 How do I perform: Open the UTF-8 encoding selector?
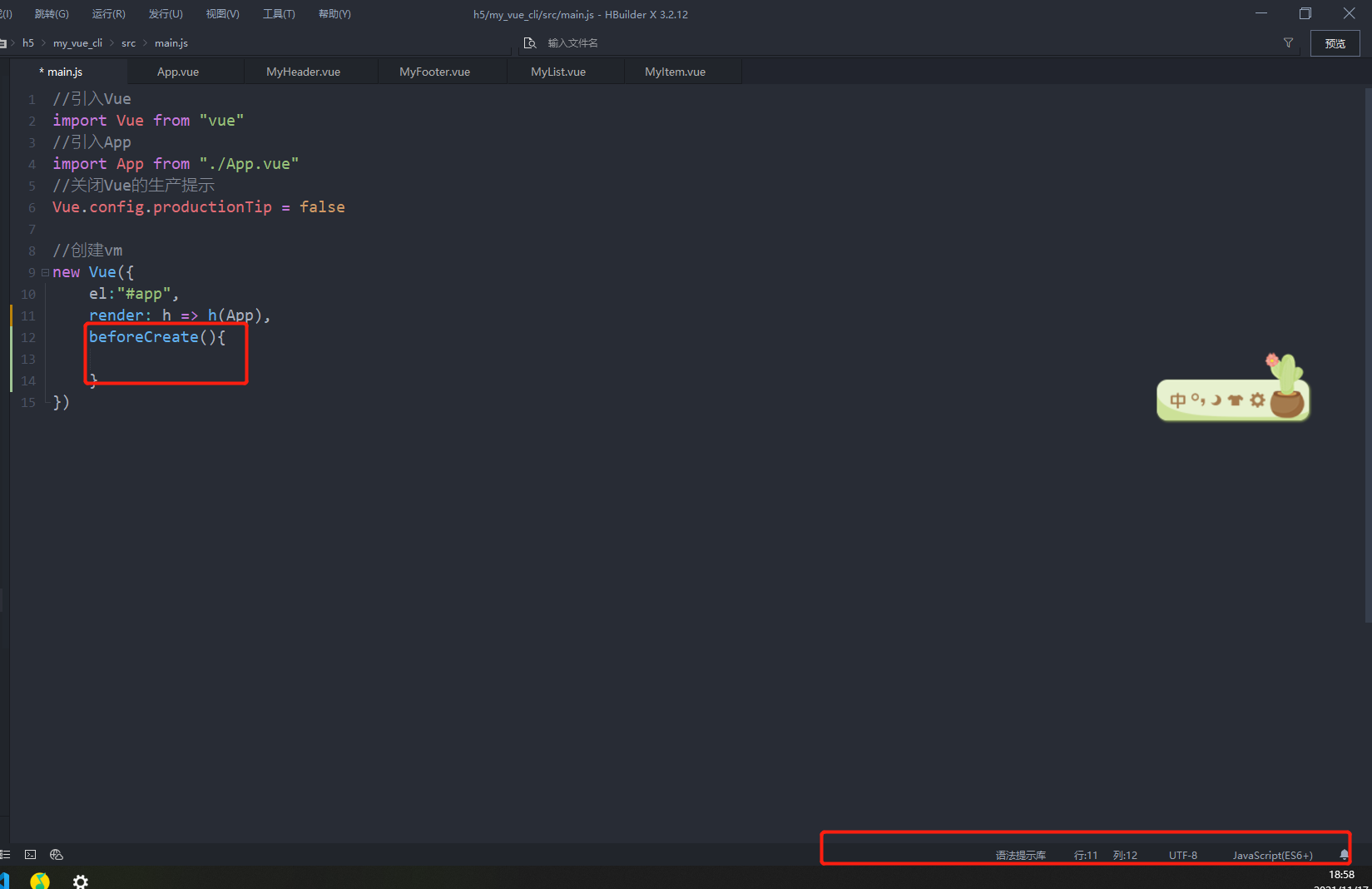coord(1182,855)
